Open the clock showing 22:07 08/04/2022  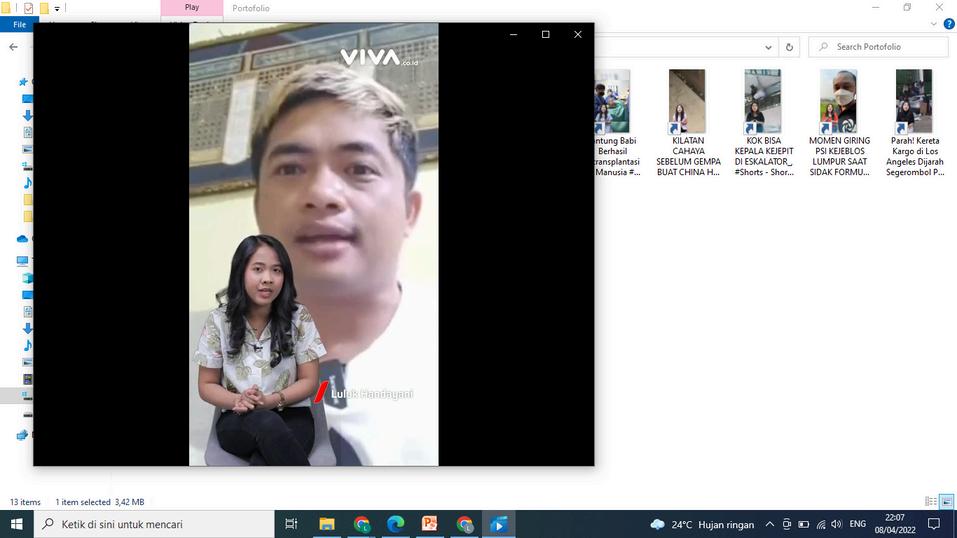(895, 524)
